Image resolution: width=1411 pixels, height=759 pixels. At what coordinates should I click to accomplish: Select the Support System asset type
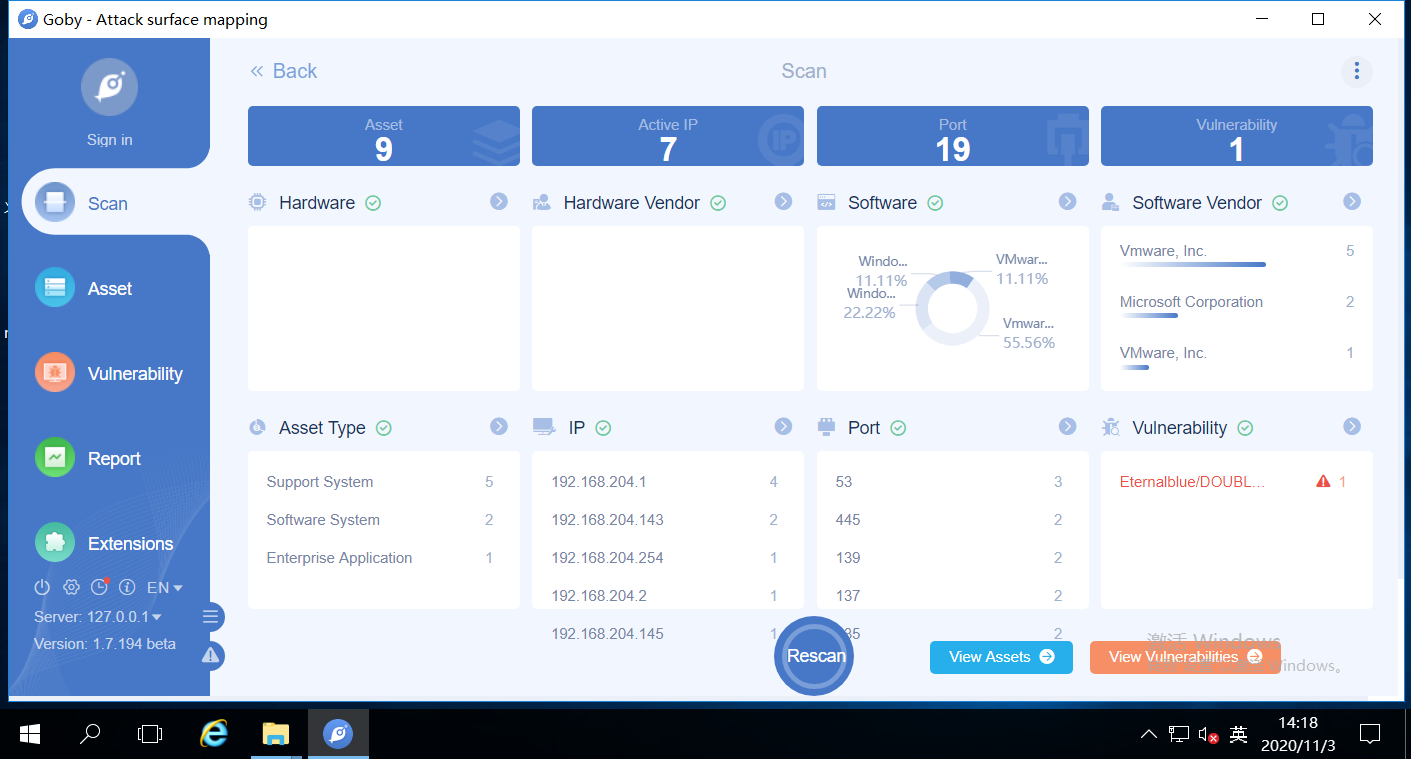[x=380, y=482]
